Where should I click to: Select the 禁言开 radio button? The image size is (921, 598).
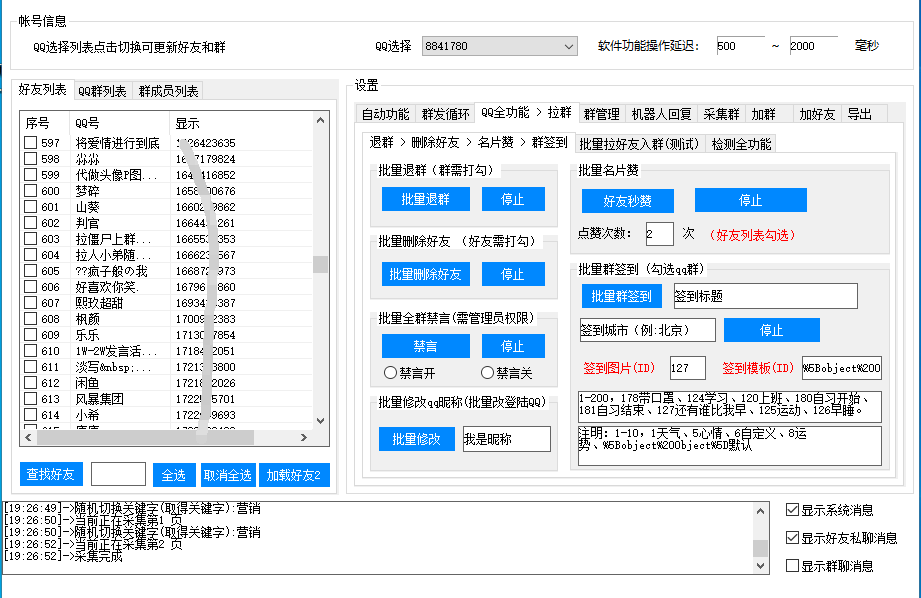pos(390,372)
